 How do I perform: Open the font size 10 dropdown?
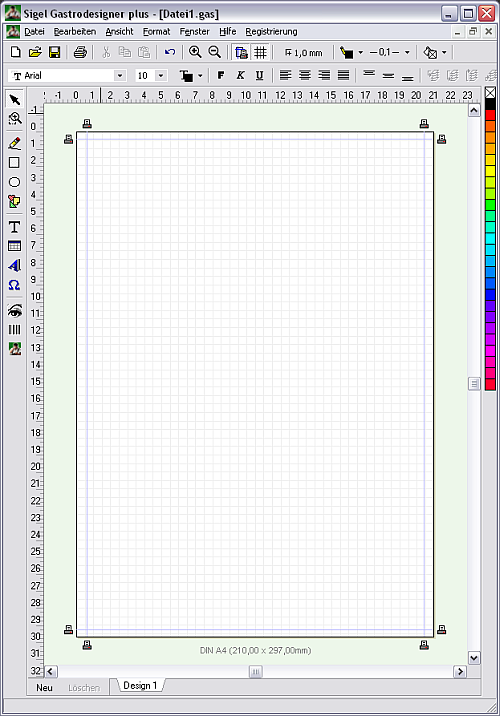click(x=161, y=75)
